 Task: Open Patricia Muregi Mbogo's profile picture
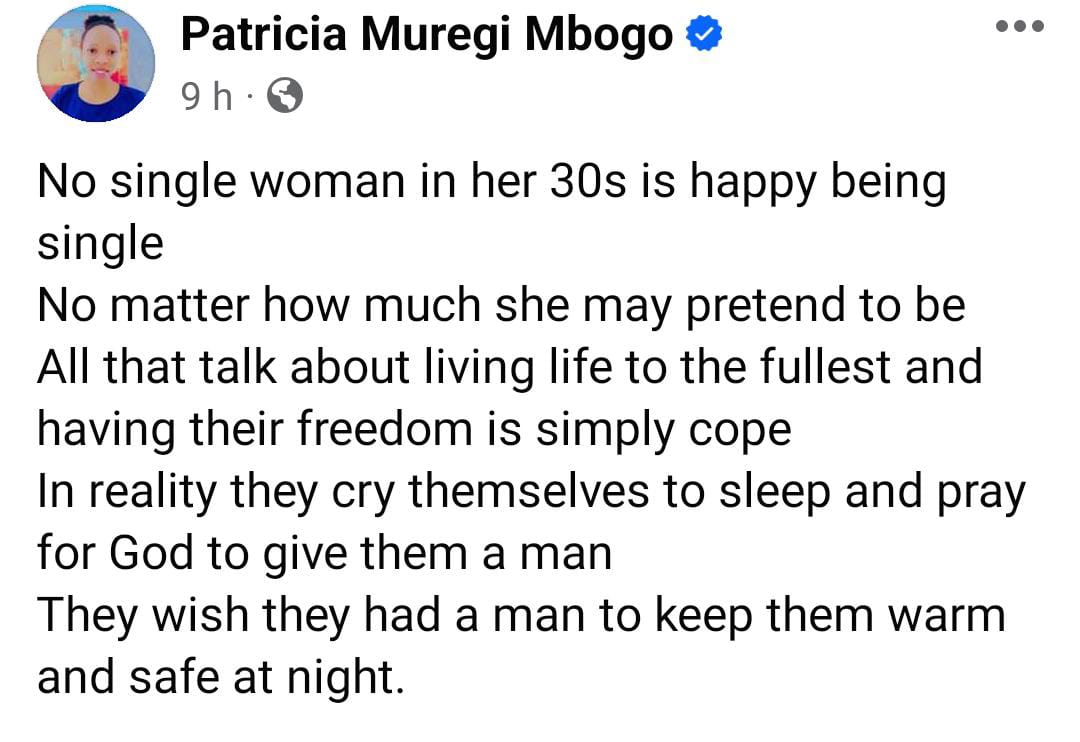[x=96, y=63]
